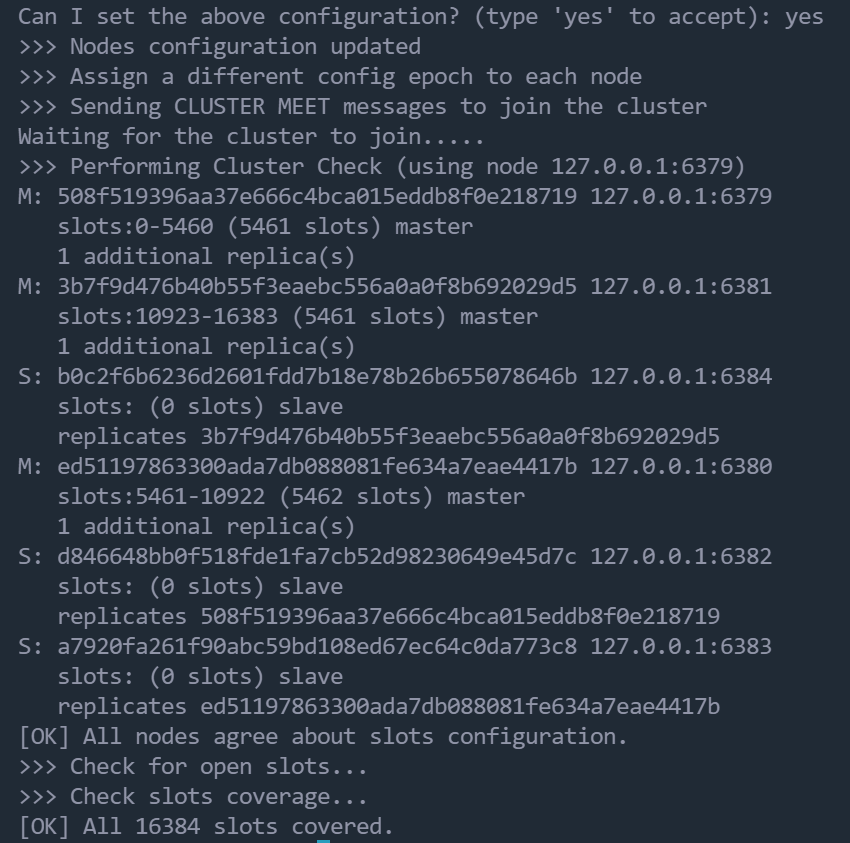Click the node ID beginning with 508f519396 on the first M line
Image resolution: width=850 pixels, height=843 pixels.
coord(317,197)
